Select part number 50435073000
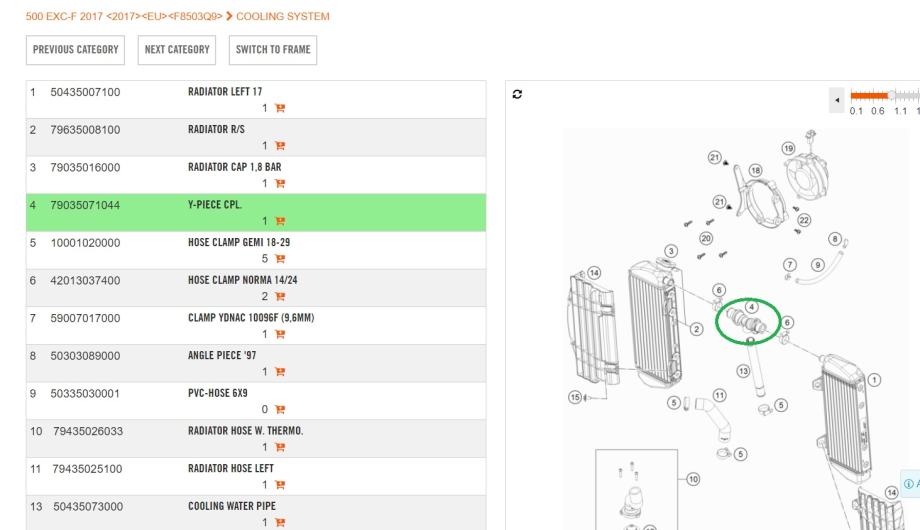This screenshot has width=920, height=530. (88, 506)
